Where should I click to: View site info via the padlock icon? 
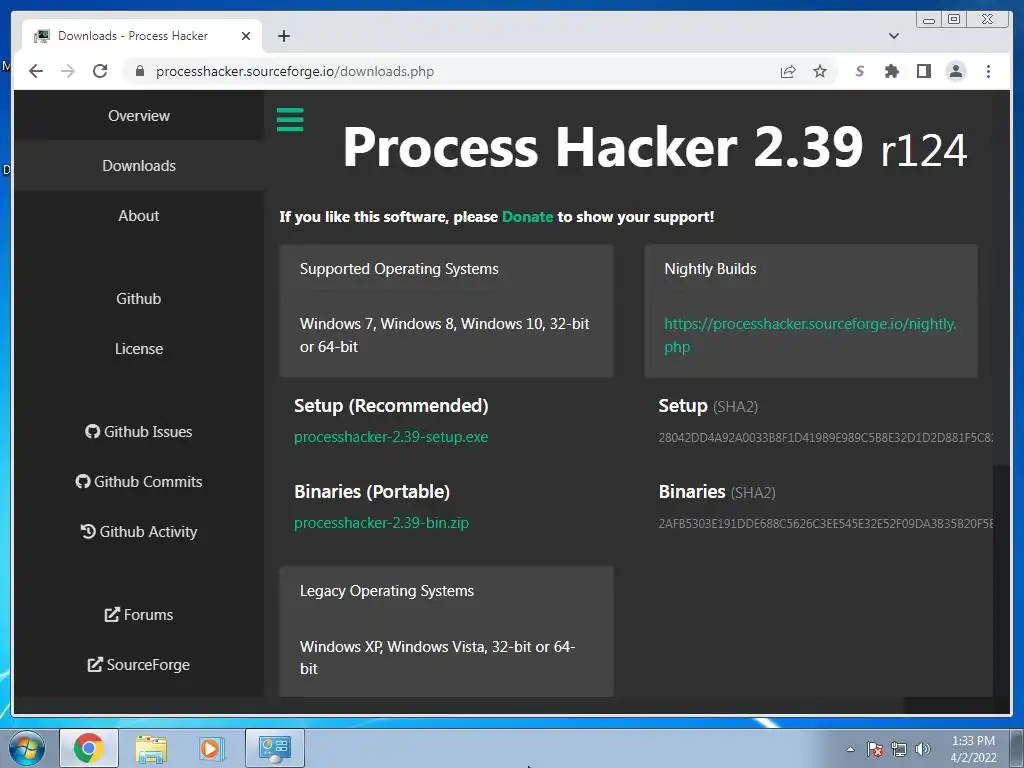[139, 71]
